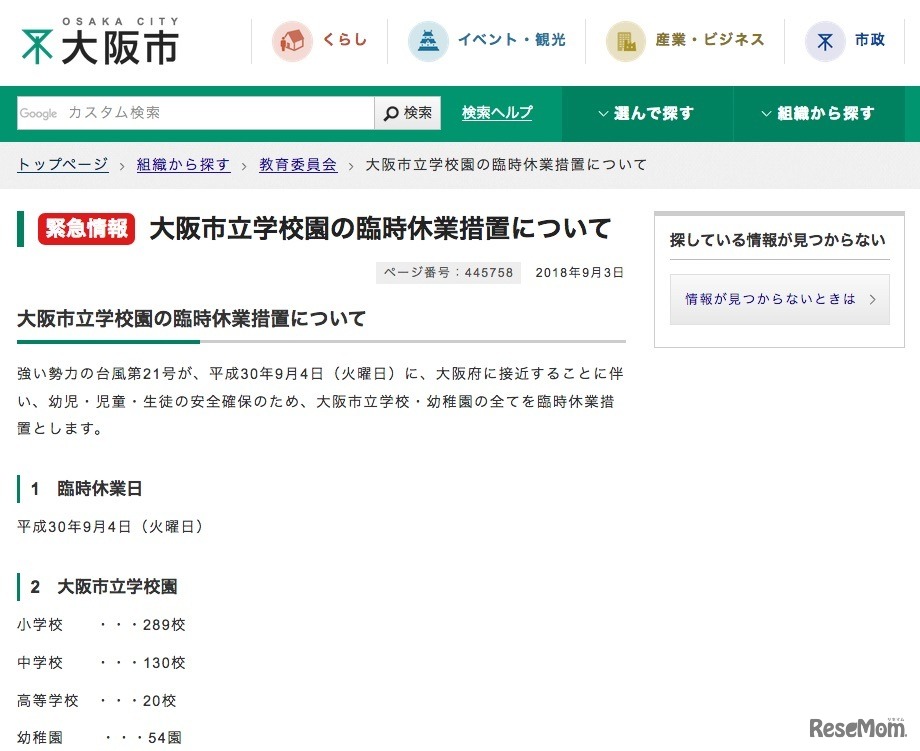
Task: Click the 緊急情報 emergency badge
Action: click(85, 228)
